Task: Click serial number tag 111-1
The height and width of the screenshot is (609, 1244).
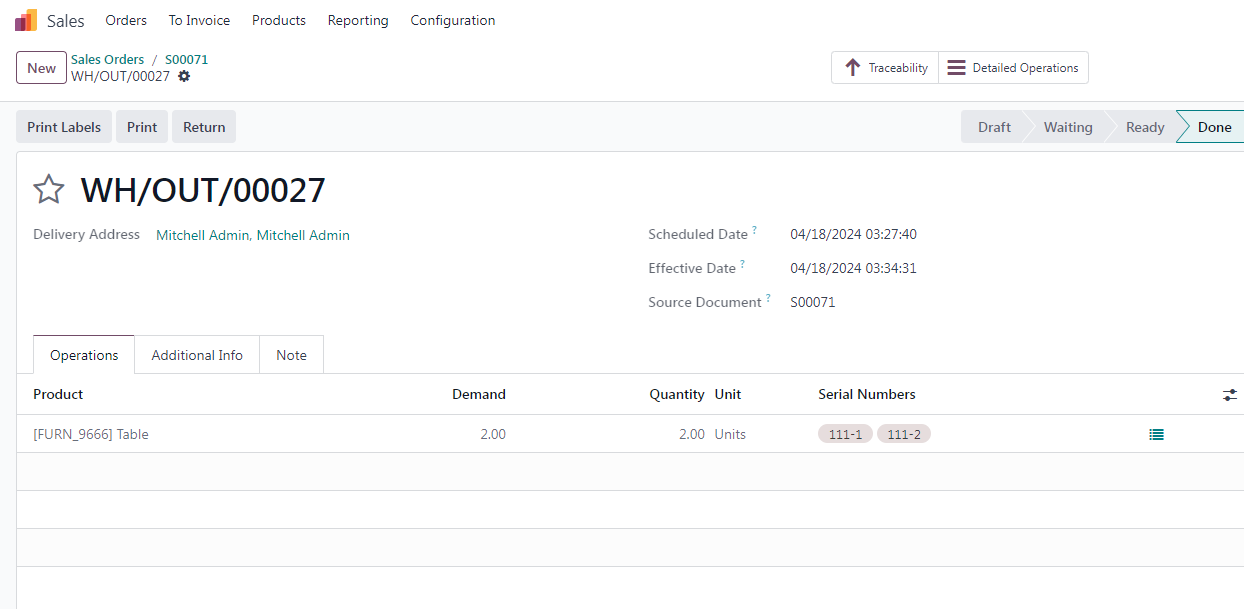Action: (845, 434)
